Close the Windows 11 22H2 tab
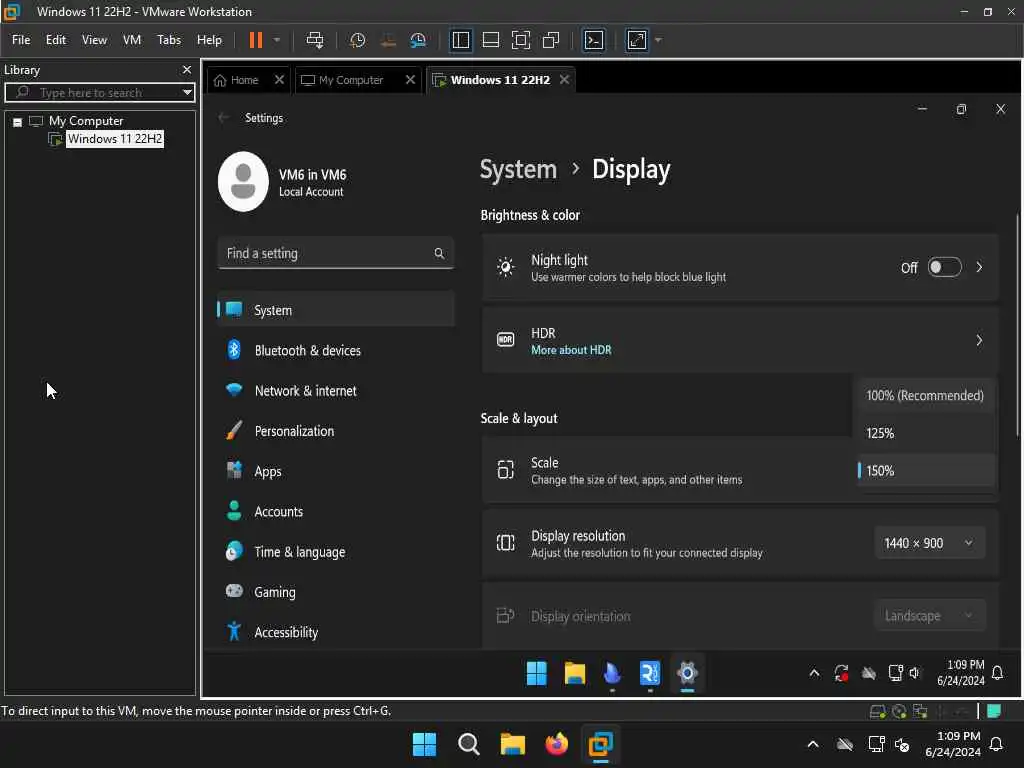This screenshot has height=768, width=1024. point(564,80)
